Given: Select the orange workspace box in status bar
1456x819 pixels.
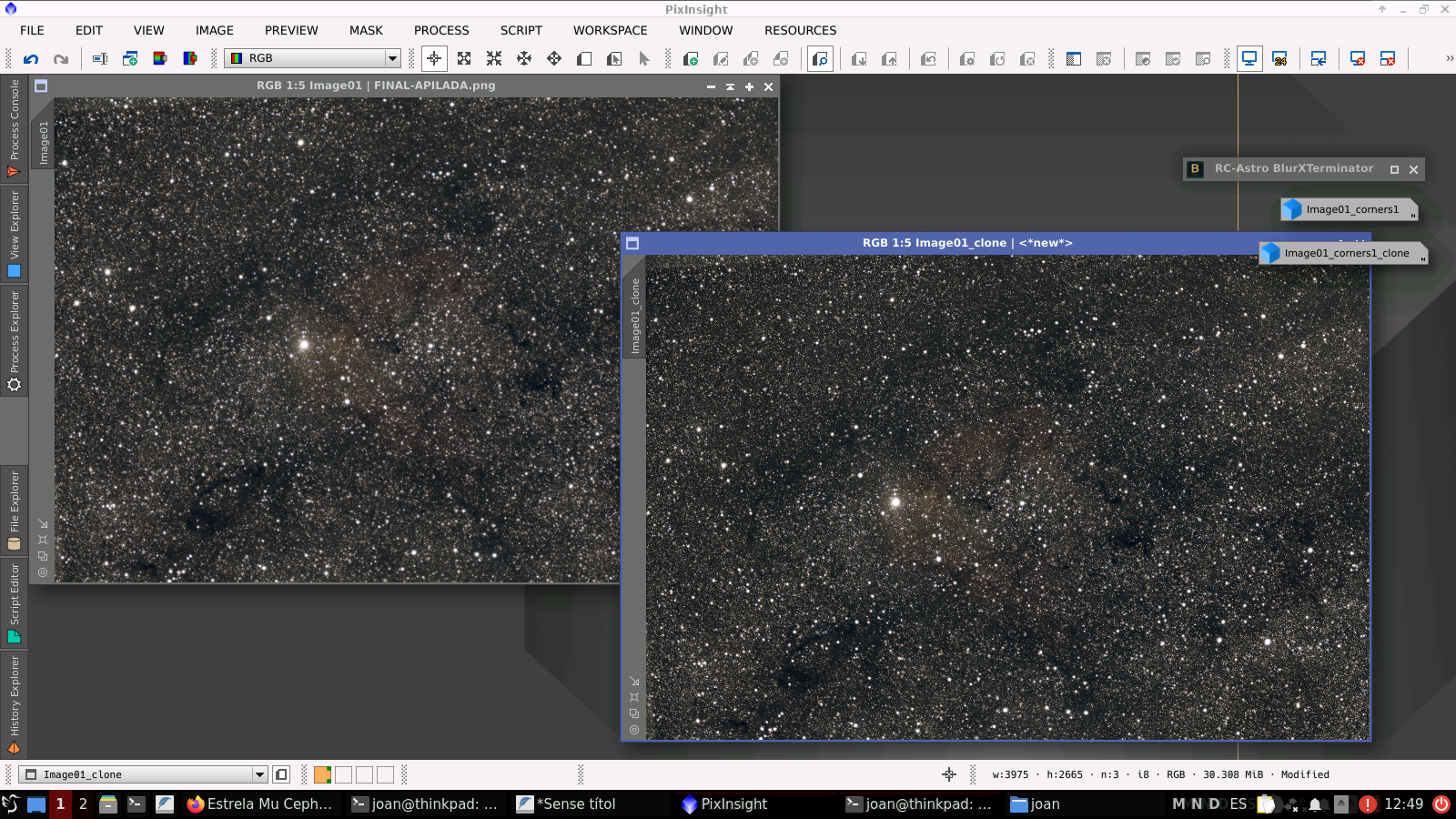Looking at the screenshot, I should tap(322, 774).
